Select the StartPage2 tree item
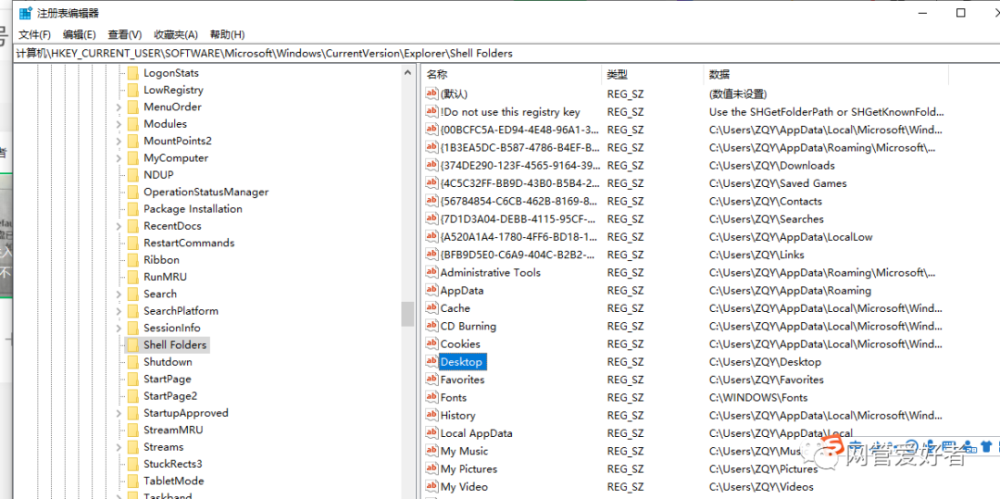The image size is (1000, 499). tap(170, 396)
